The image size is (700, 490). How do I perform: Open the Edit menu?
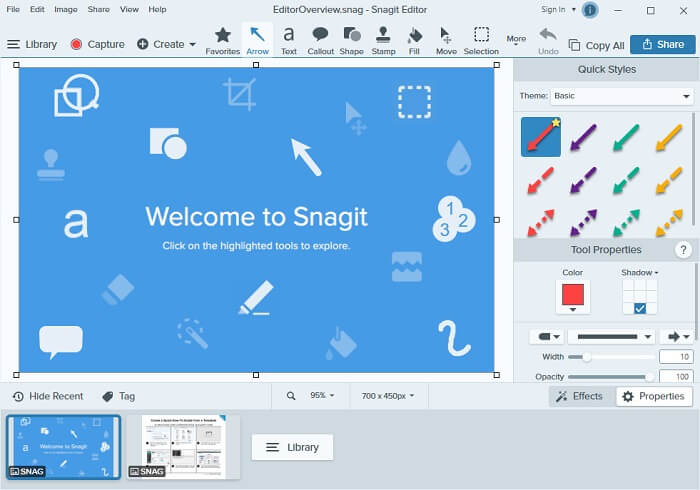point(37,9)
